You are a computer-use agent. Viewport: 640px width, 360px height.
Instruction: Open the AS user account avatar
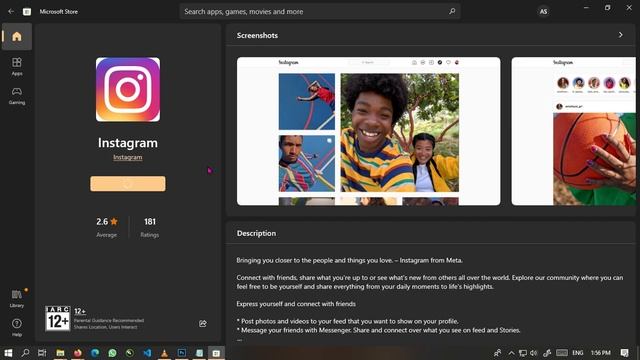pyautogui.click(x=543, y=11)
